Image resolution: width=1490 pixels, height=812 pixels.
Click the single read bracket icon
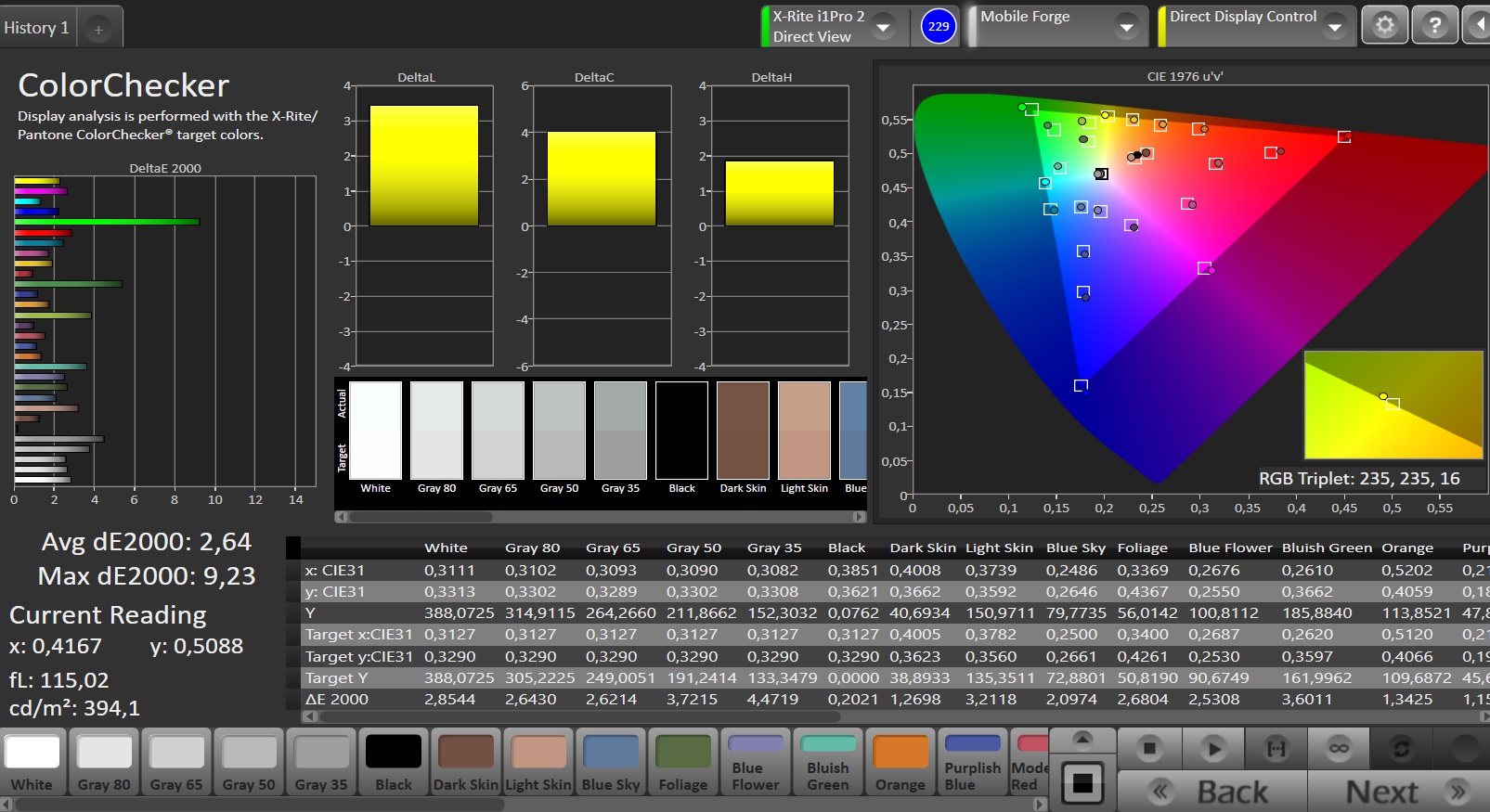pyautogui.click(x=1276, y=749)
